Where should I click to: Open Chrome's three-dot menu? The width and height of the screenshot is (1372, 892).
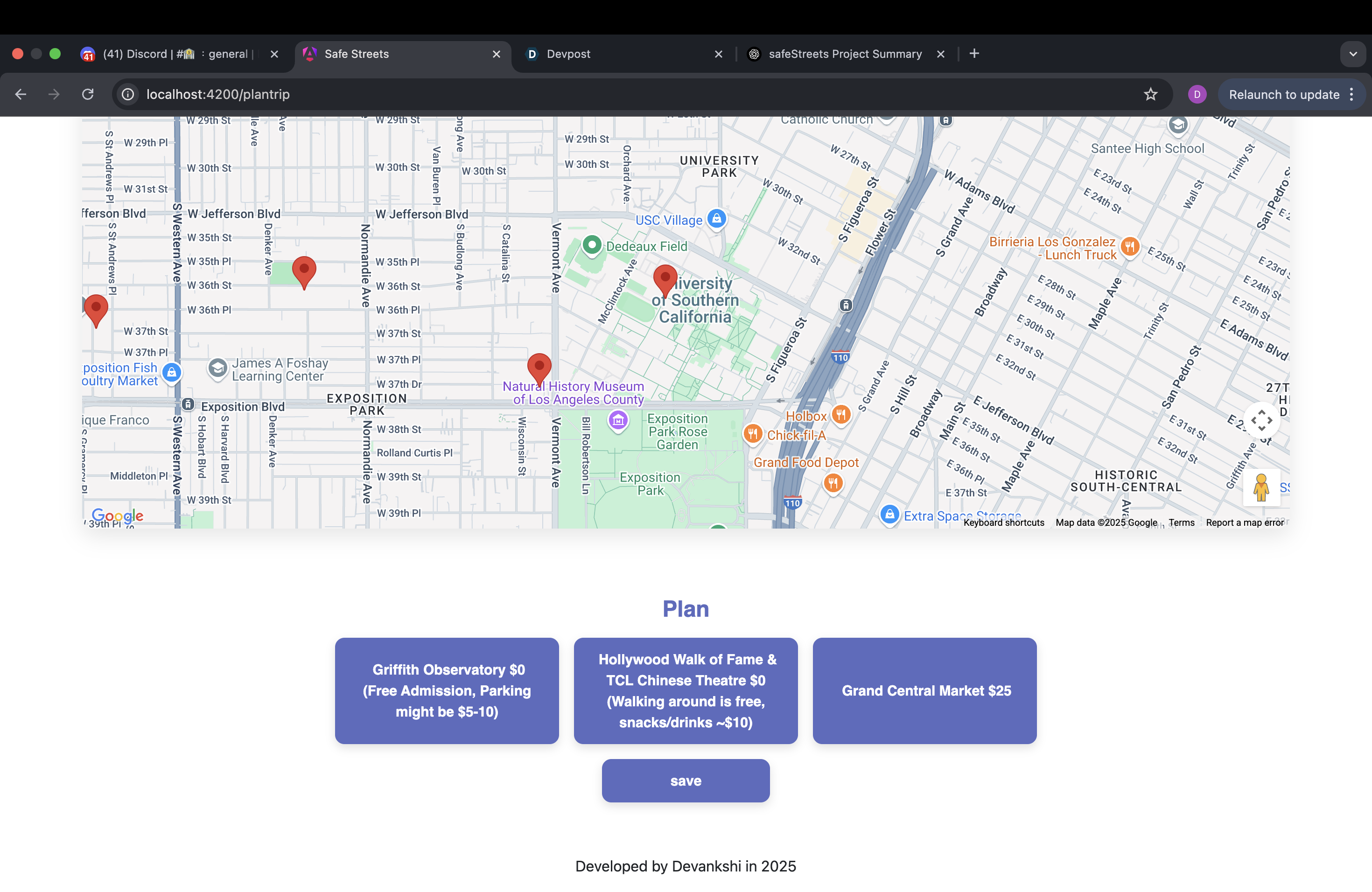tap(1352, 95)
